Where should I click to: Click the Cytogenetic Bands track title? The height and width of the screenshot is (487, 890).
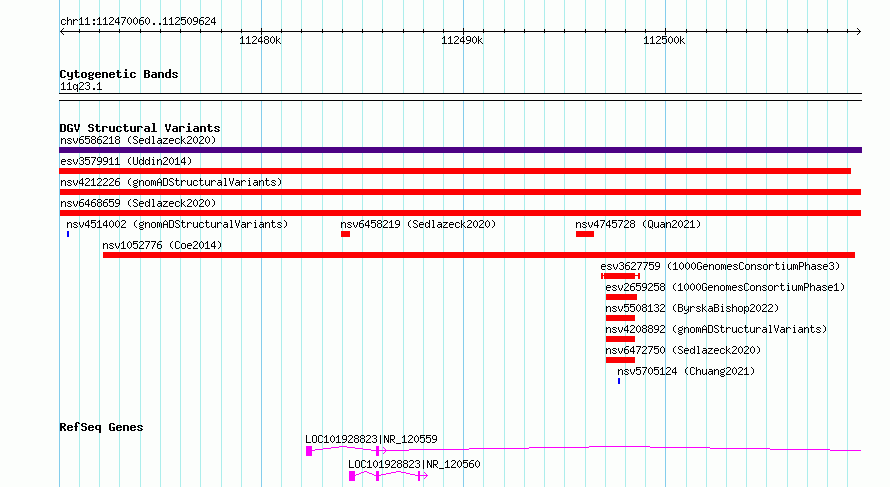click(119, 74)
